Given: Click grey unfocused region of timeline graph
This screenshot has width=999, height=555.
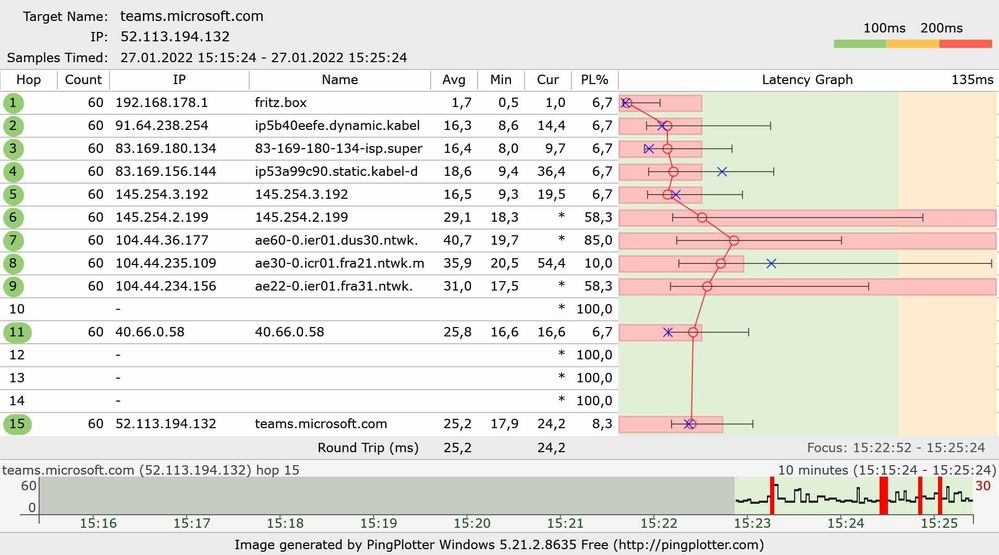Looking at the screenshot, I should (387, 495).
